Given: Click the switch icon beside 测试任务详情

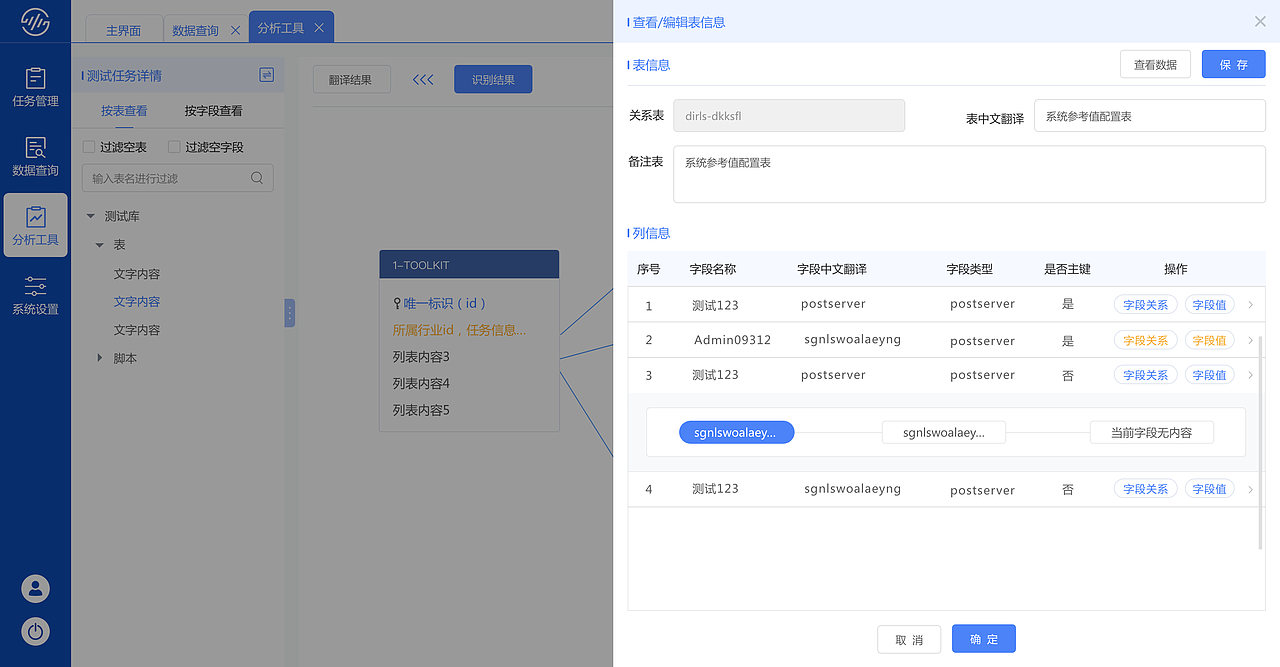Looking at the screenshot, I should click(x=265, y=75).
